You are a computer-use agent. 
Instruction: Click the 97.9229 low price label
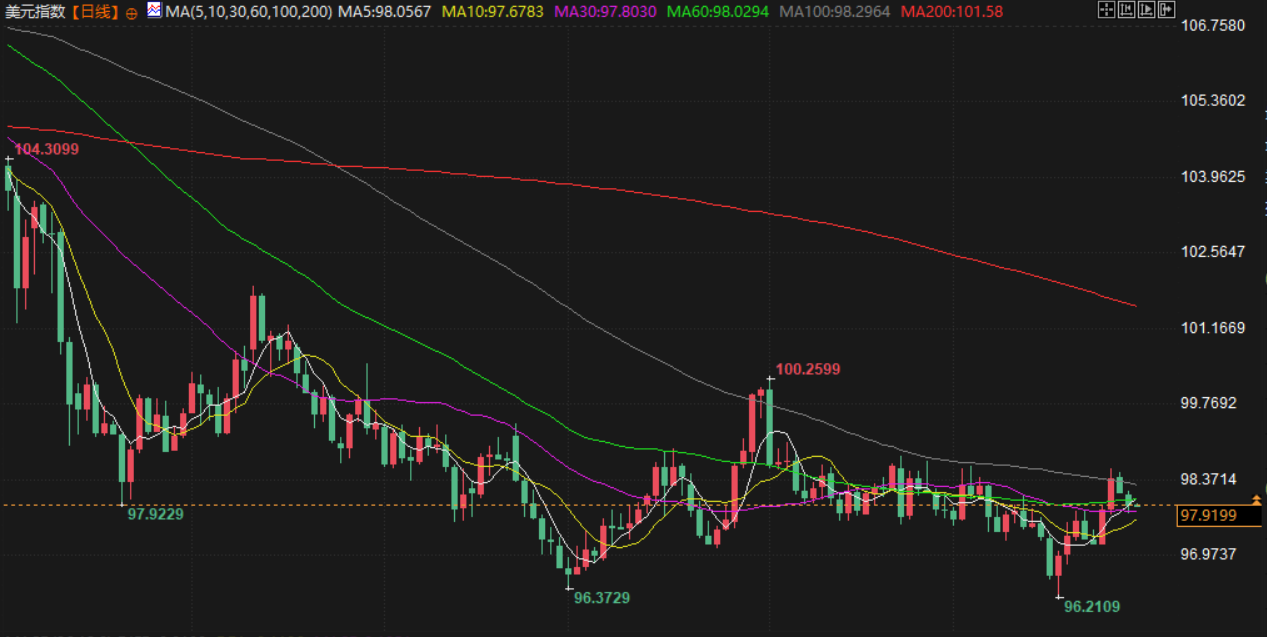point(155,514)
